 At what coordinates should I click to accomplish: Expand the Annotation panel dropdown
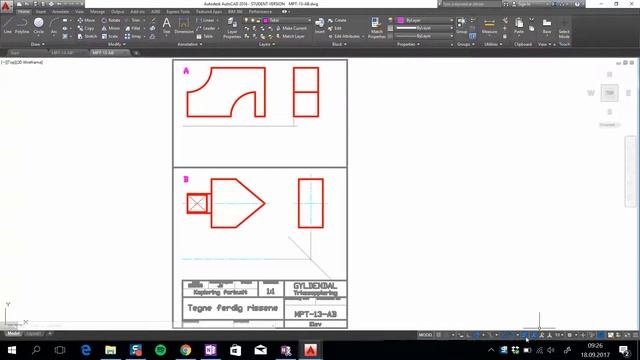pyautogui.click(x=190, y=44)
